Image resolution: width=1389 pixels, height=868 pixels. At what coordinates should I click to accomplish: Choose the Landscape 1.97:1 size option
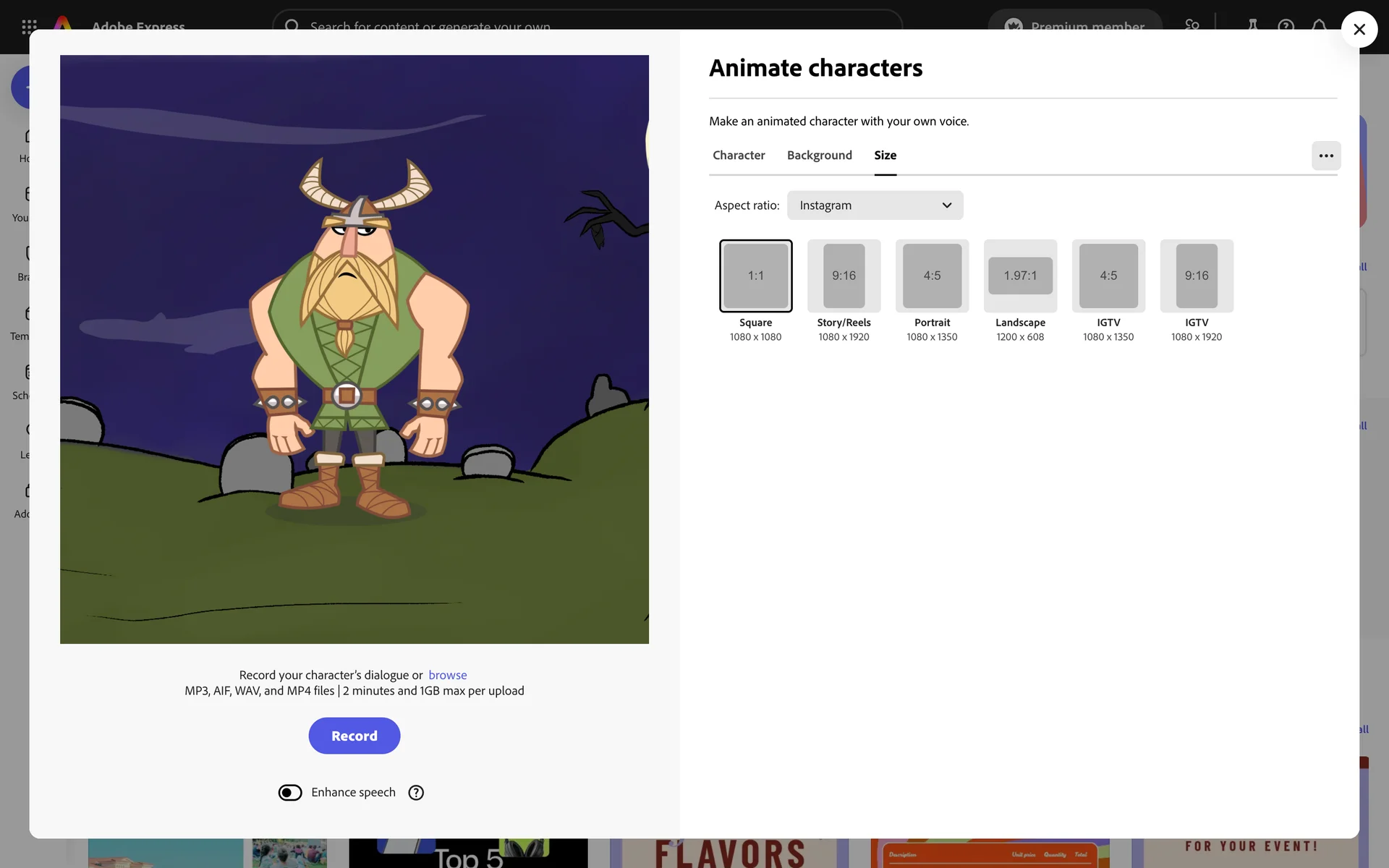[x=1020, y=276]
